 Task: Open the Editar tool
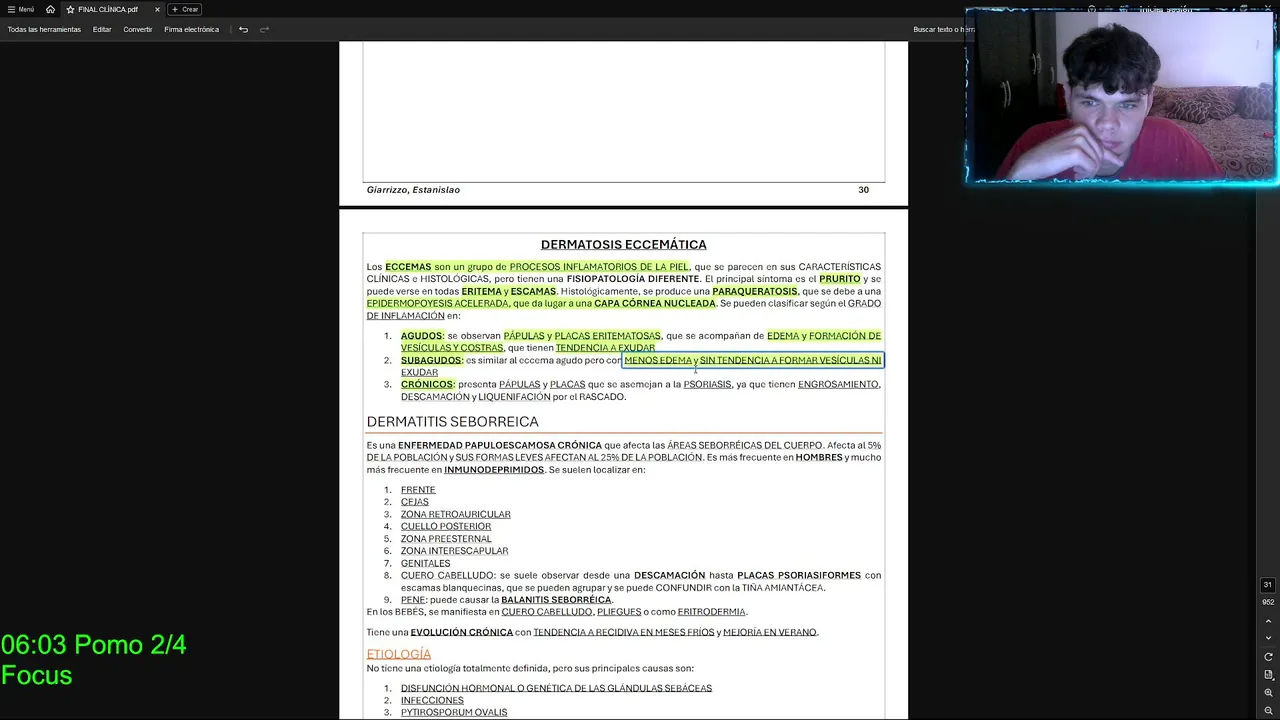[x=102, y=29]
